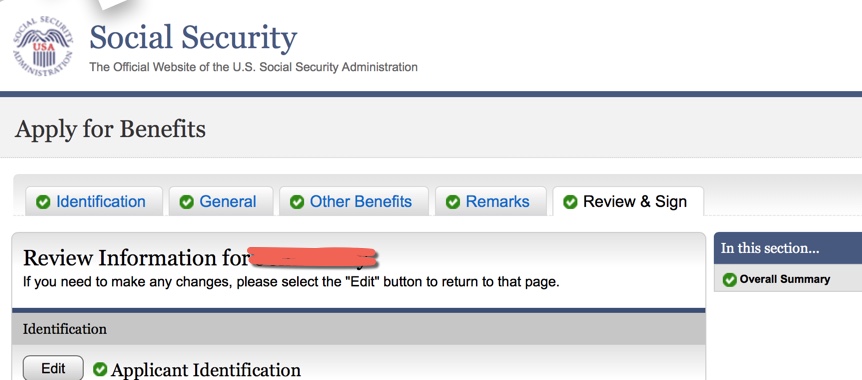Click the green checkmark on Other Benefits tab
The width and height of the screenshot is (862, 380).
(x=297, y=202)
